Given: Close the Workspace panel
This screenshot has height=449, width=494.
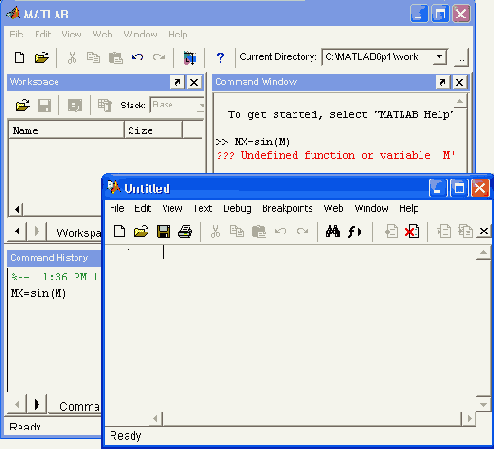Looking at the screenshot, I should coord(194,82).
